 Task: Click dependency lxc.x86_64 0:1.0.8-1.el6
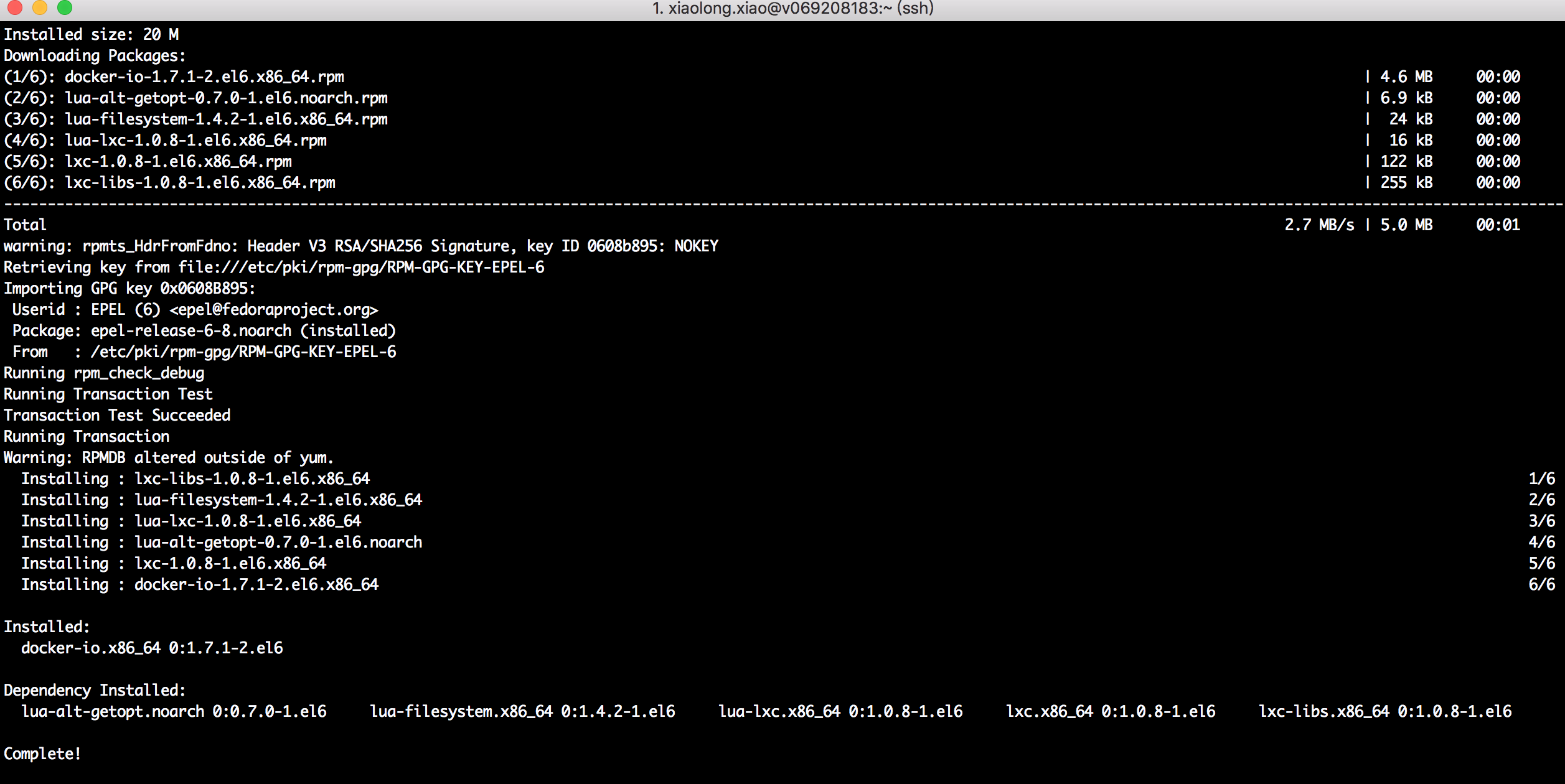(1111, 712)
